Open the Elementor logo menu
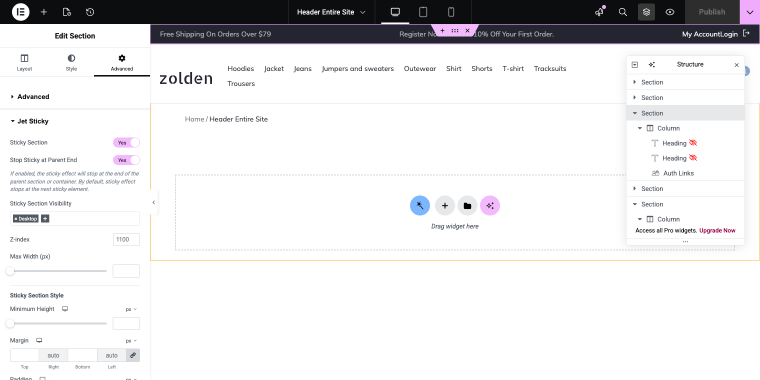This screenshot has height=380, width=760. coord(20,12)
